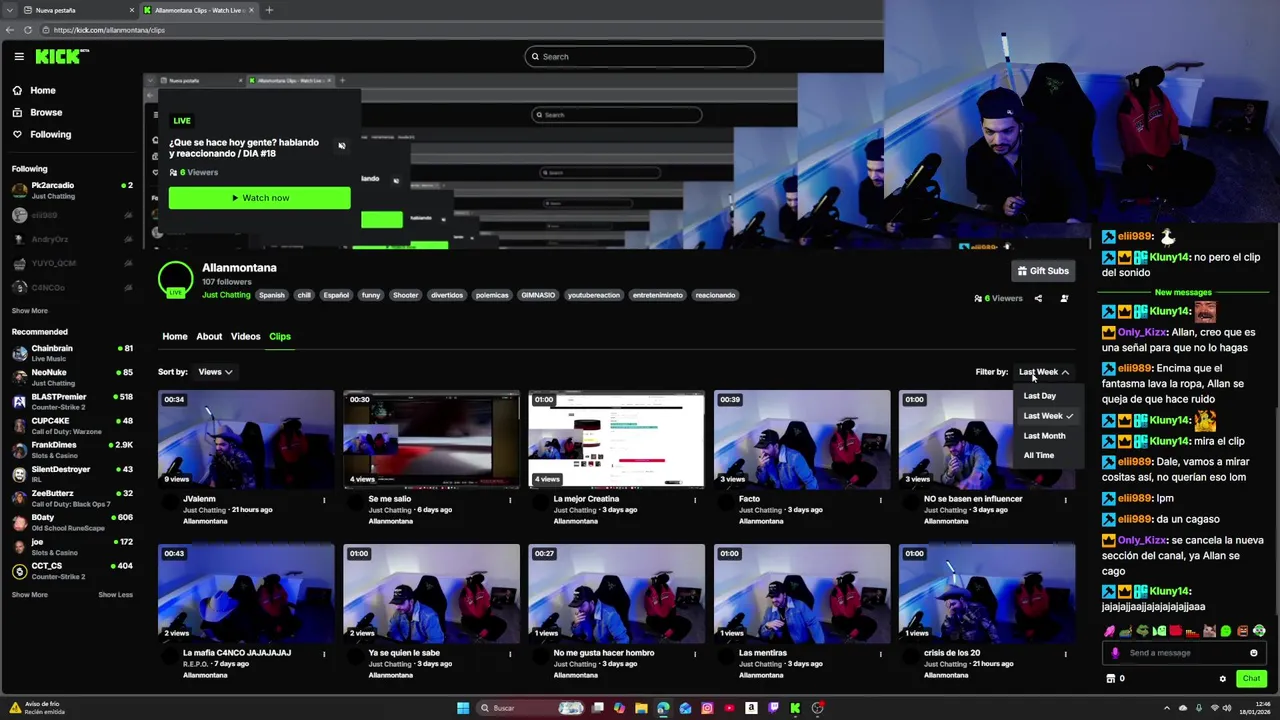Switch to the Home channel tab

175,337
